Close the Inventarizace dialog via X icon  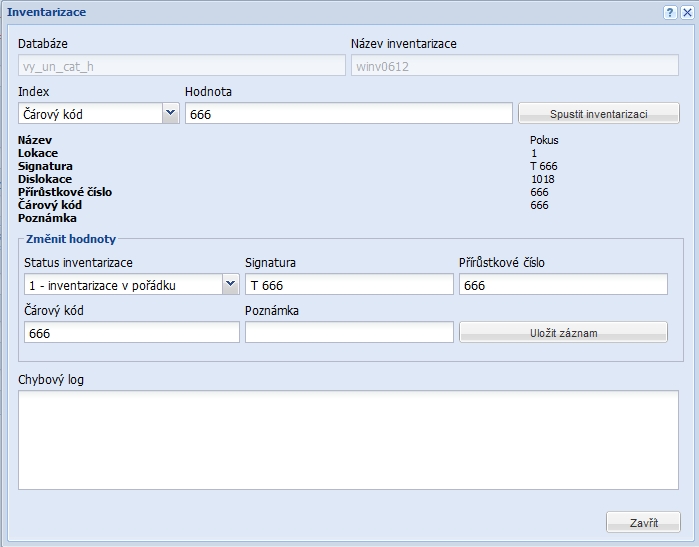pyautogui.click(x=687, y=12)
